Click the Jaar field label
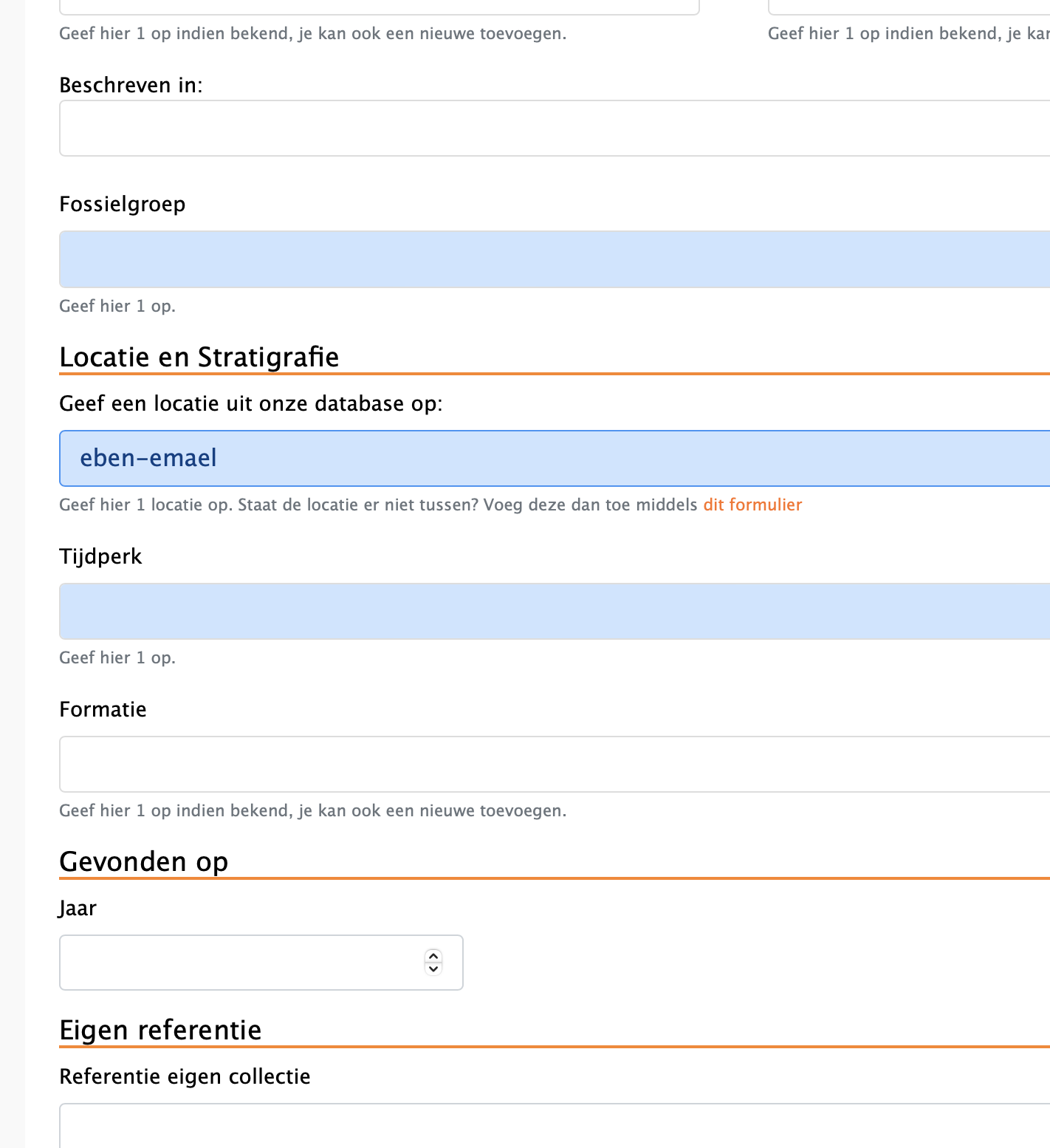 [78, 908]
